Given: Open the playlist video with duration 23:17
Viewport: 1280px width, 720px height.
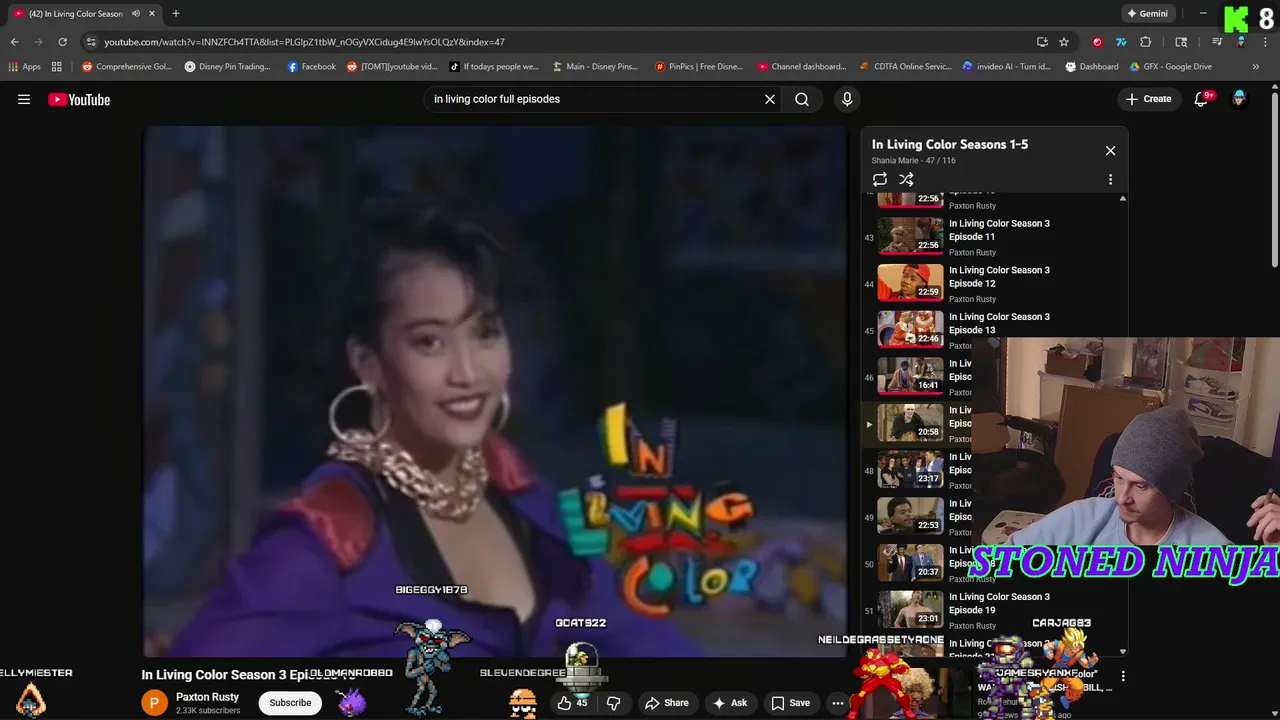Looking at the screenshot, I should (x=910, y=469).
